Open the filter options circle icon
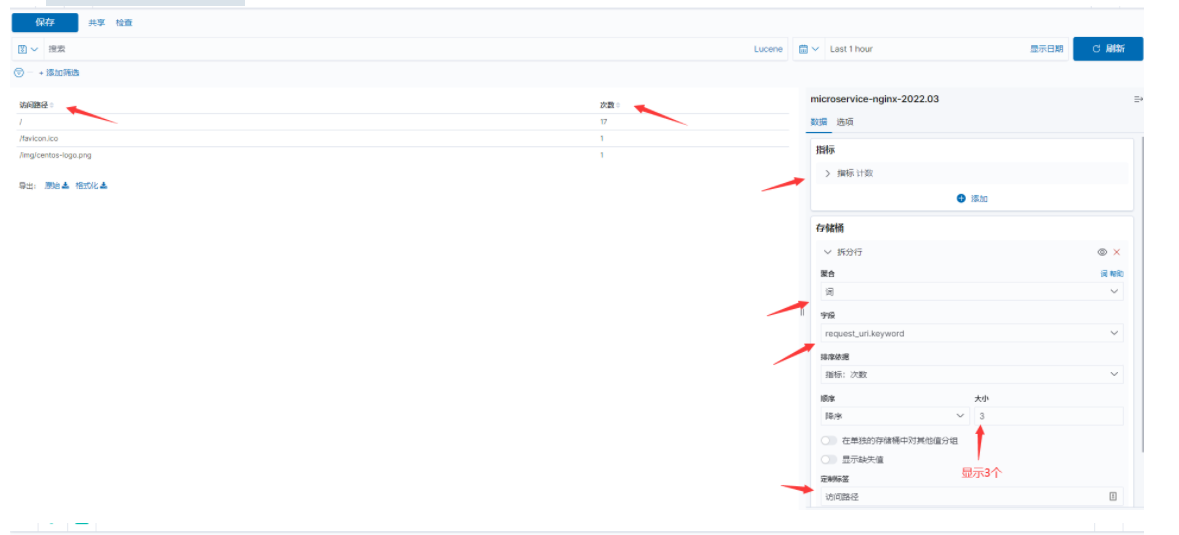The image size is (1179, 535). pos(19,73)
